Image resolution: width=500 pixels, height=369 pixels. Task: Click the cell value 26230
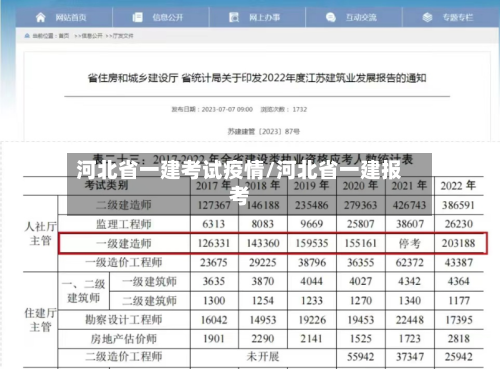point(459,224)
